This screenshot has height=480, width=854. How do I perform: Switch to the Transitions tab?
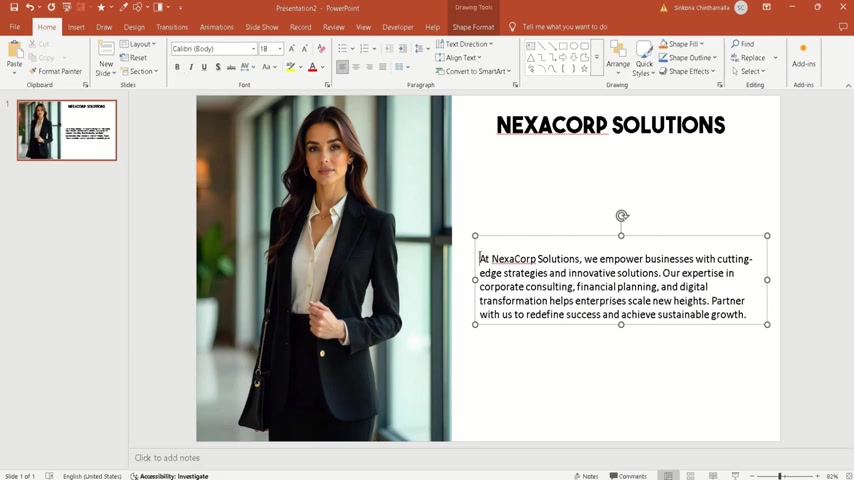(x=172, y=27)
